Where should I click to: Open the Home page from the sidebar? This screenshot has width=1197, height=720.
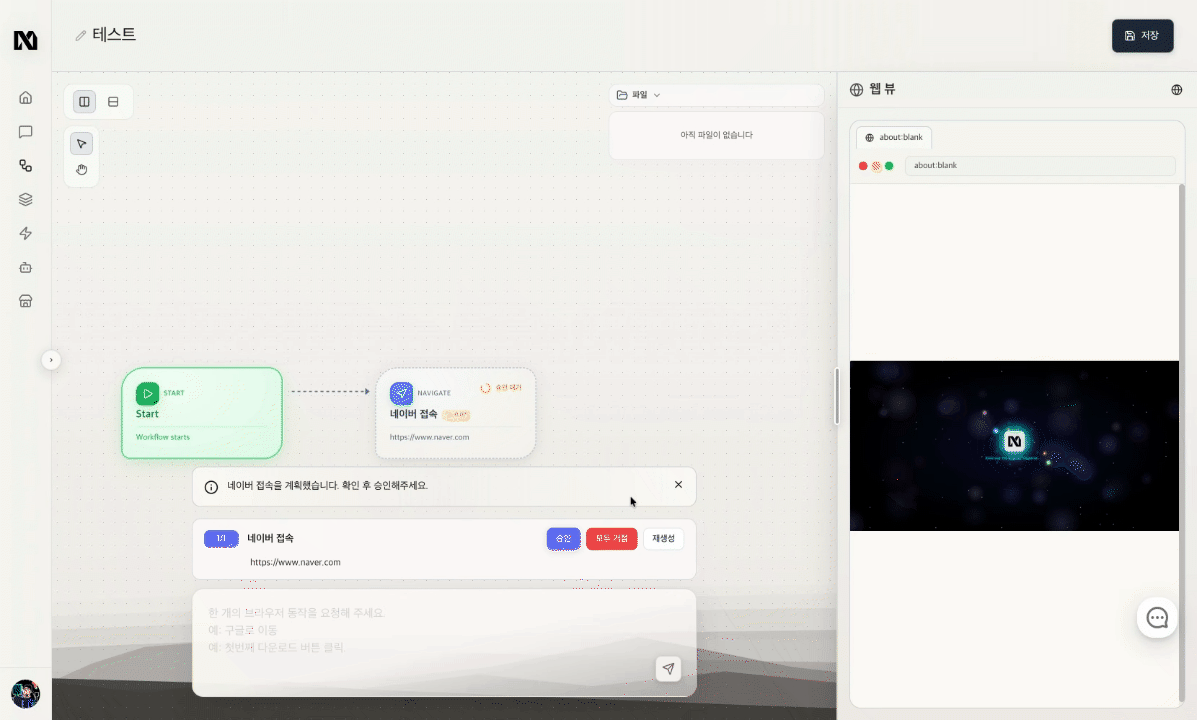[26, 98]
